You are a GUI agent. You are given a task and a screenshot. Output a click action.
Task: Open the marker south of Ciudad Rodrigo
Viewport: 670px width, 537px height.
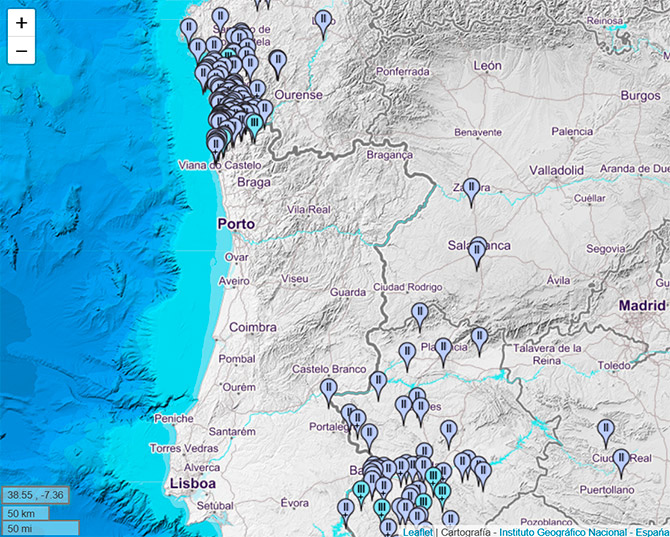pos(420,315)
